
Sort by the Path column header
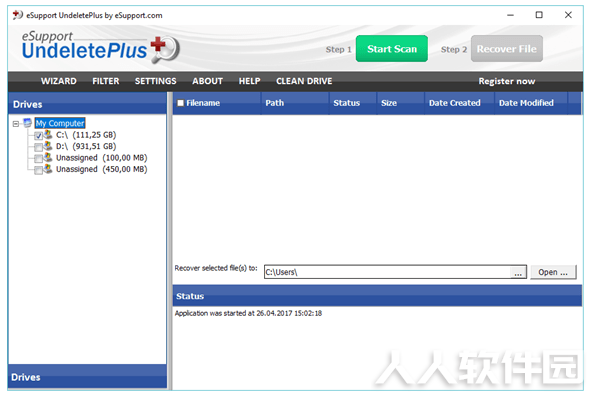tap(295, 103)
